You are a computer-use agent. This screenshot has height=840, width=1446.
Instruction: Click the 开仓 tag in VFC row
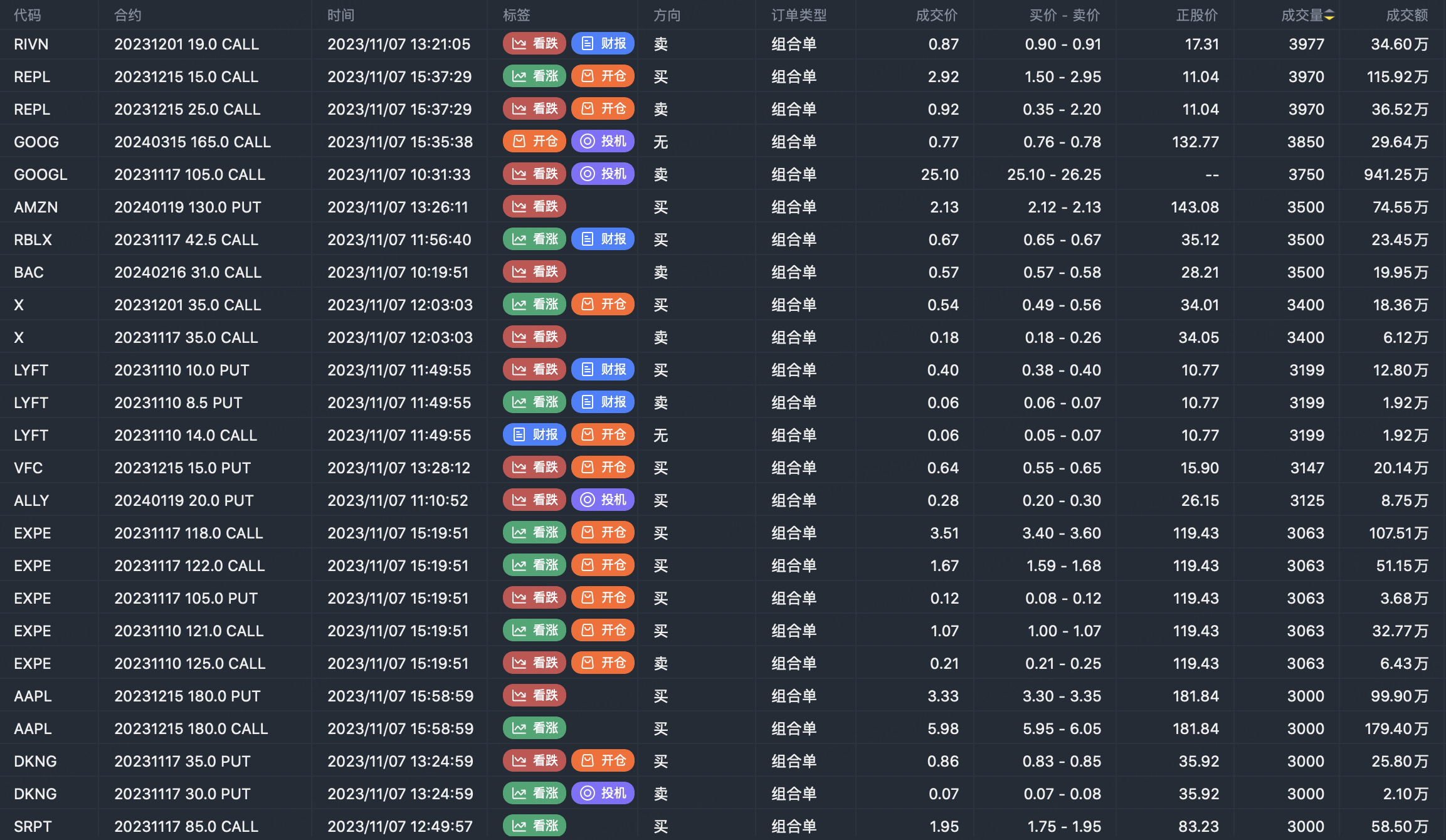click(603, 468)
